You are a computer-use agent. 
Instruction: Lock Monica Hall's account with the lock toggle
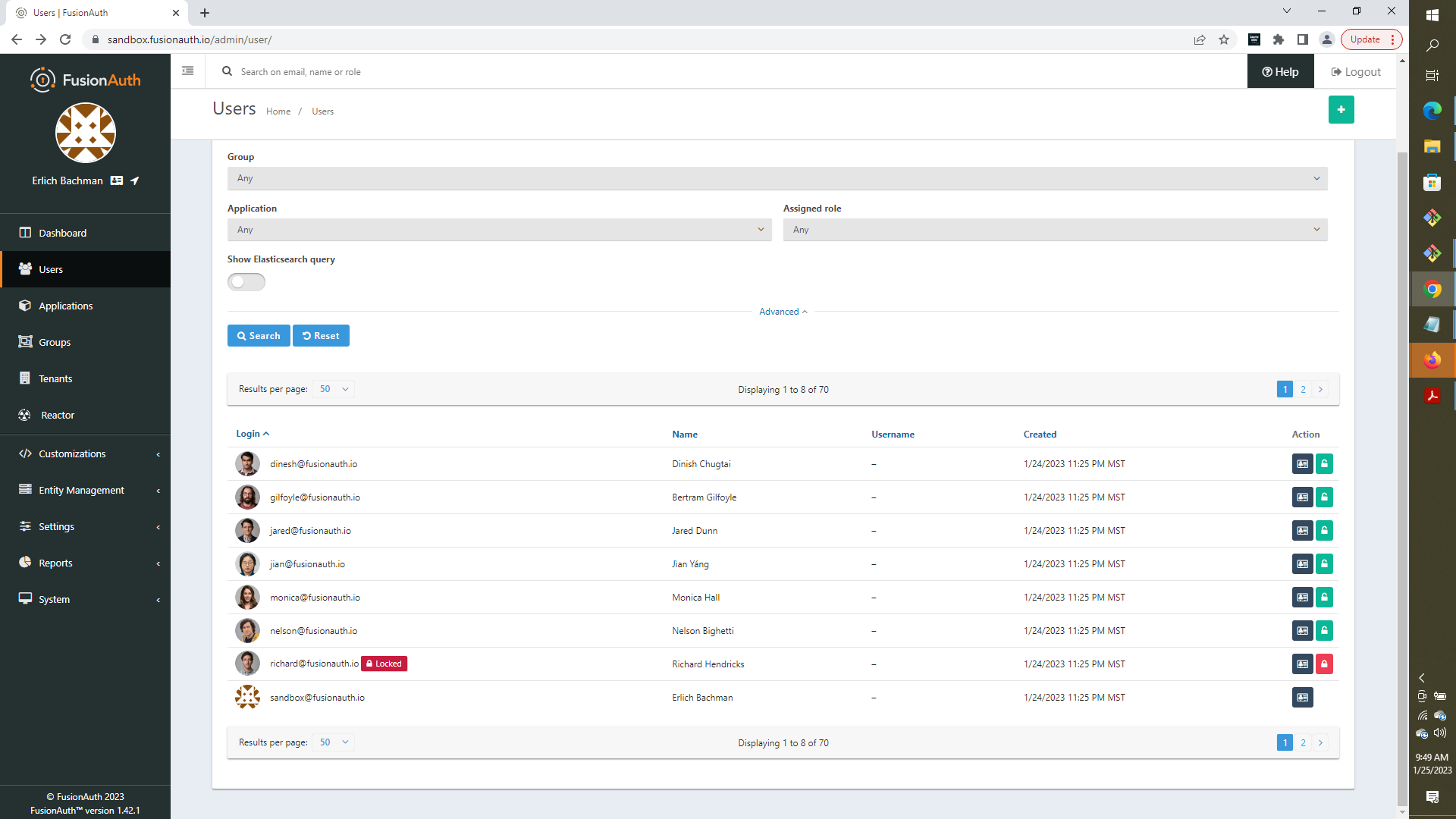click(x=1324, y=597)
